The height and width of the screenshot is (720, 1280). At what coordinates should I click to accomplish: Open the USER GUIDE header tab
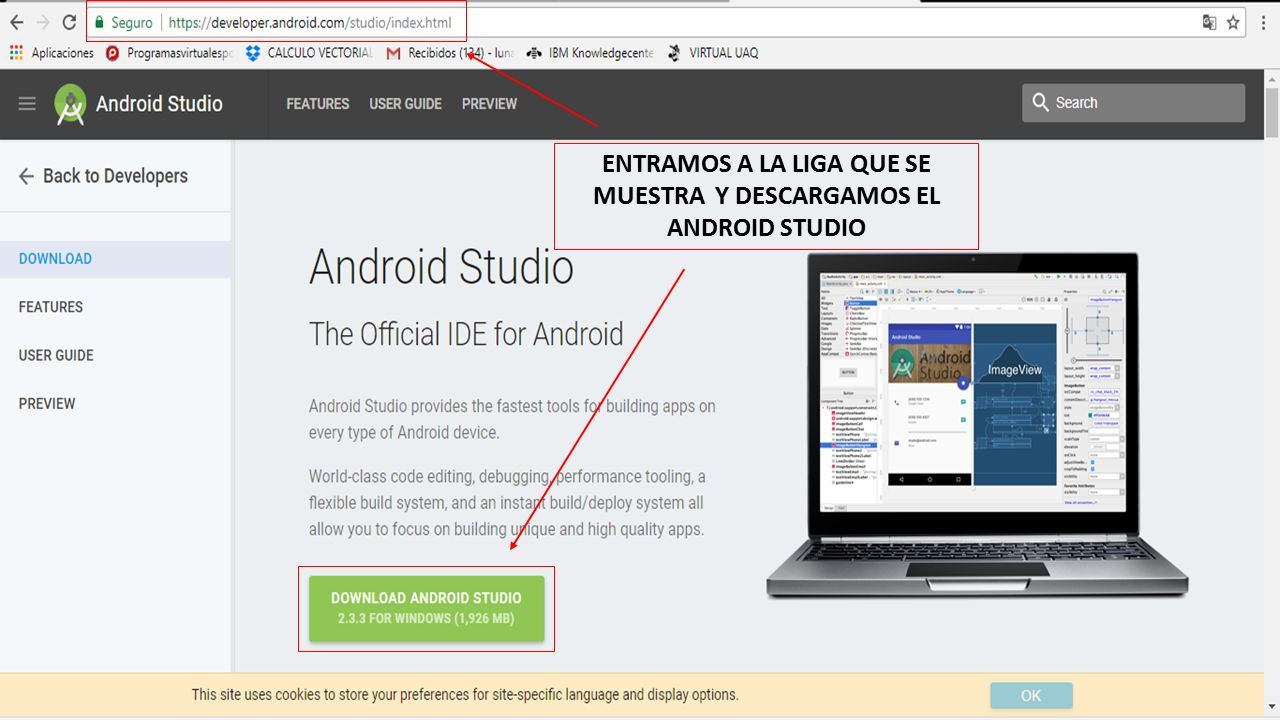pos(405,104)
